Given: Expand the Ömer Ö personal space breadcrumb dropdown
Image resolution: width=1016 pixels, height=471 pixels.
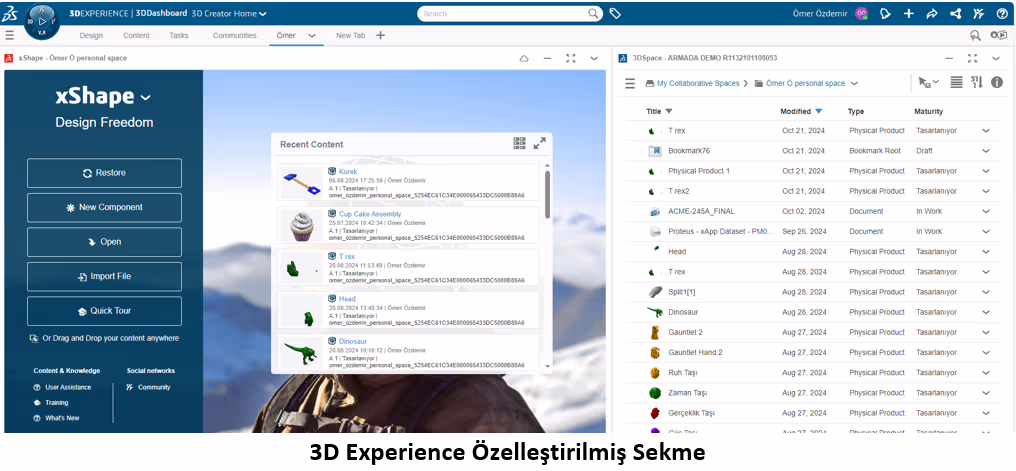Looking at the screenshot, I should (x=854, y=84).
